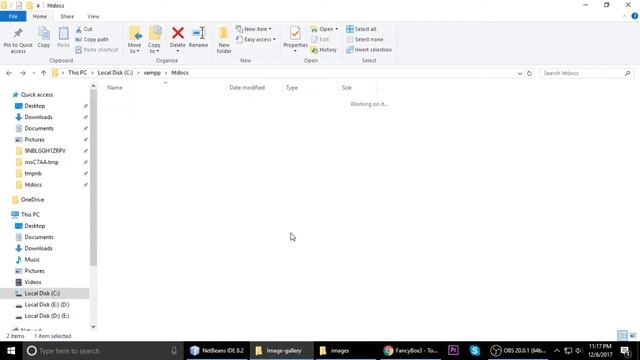
Task: Click the Edit command in Open group
Action: point(320,39)
